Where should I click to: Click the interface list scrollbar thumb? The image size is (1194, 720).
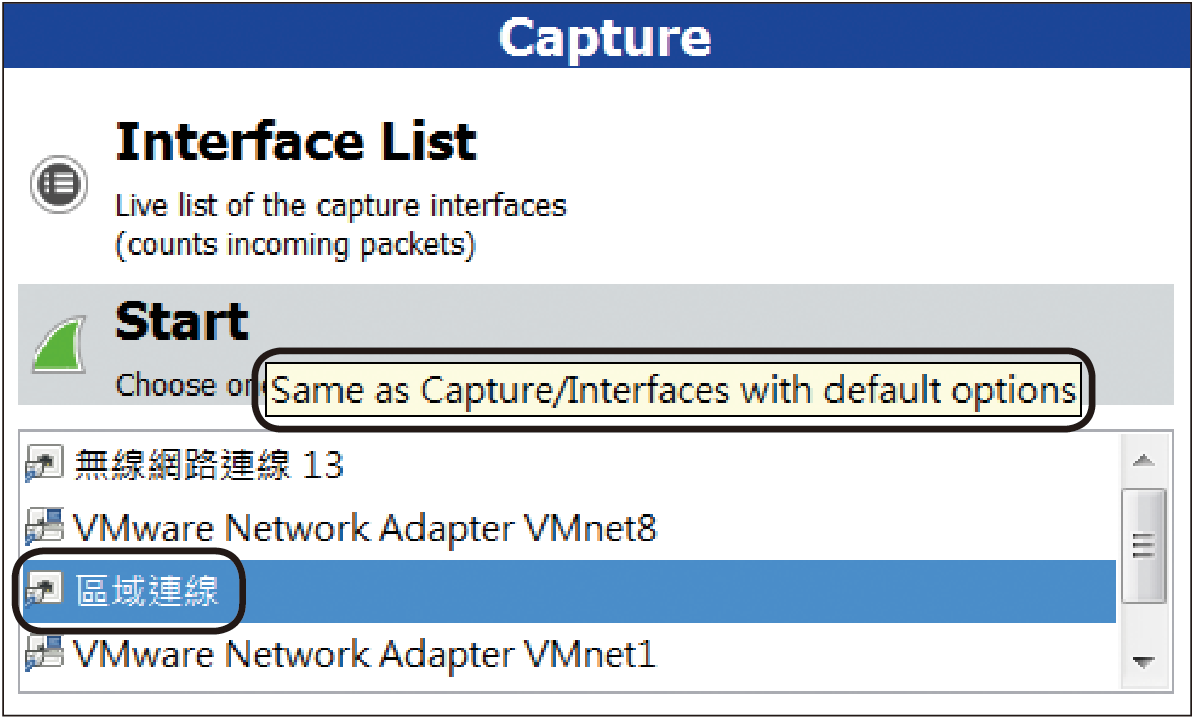pos(1144,545)
